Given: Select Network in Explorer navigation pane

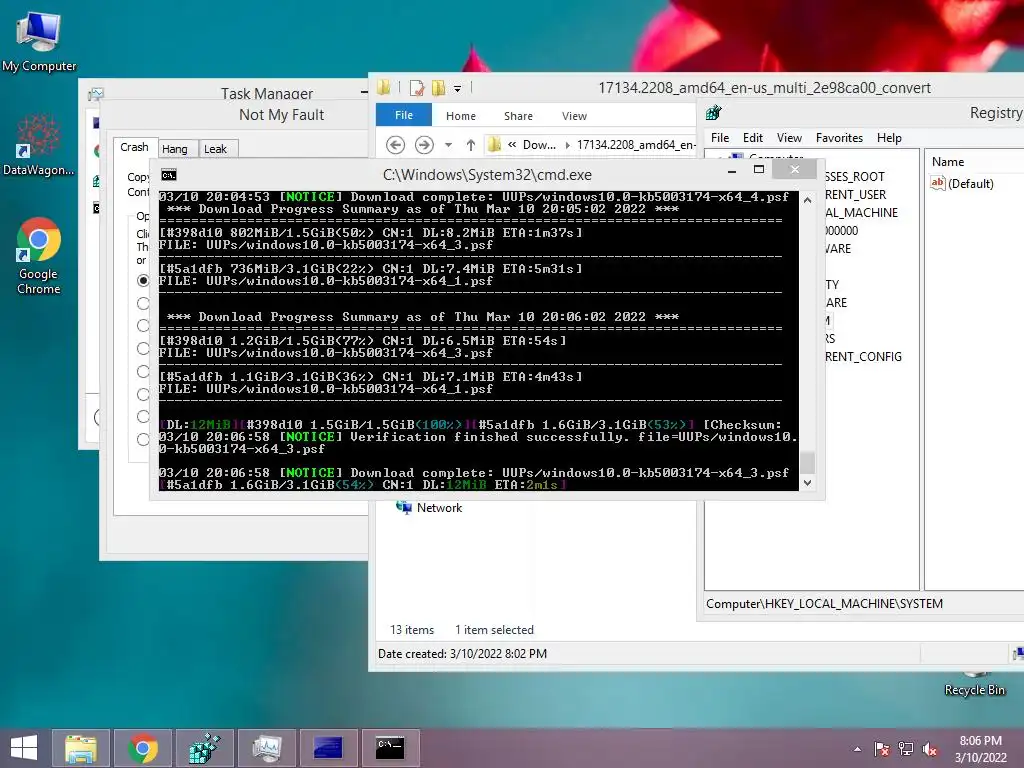Looking at the screenshot, I should 429,507.
